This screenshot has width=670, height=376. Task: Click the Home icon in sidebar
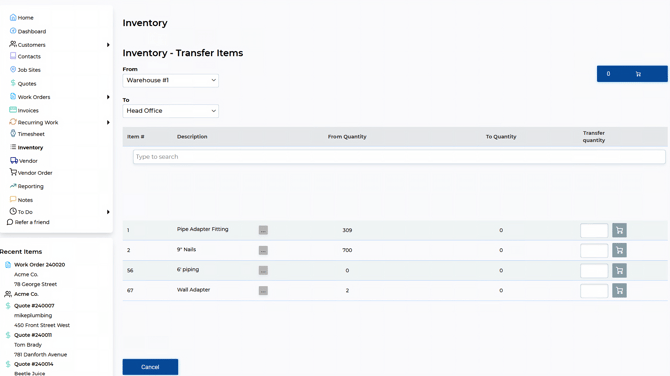coord(13,18)
